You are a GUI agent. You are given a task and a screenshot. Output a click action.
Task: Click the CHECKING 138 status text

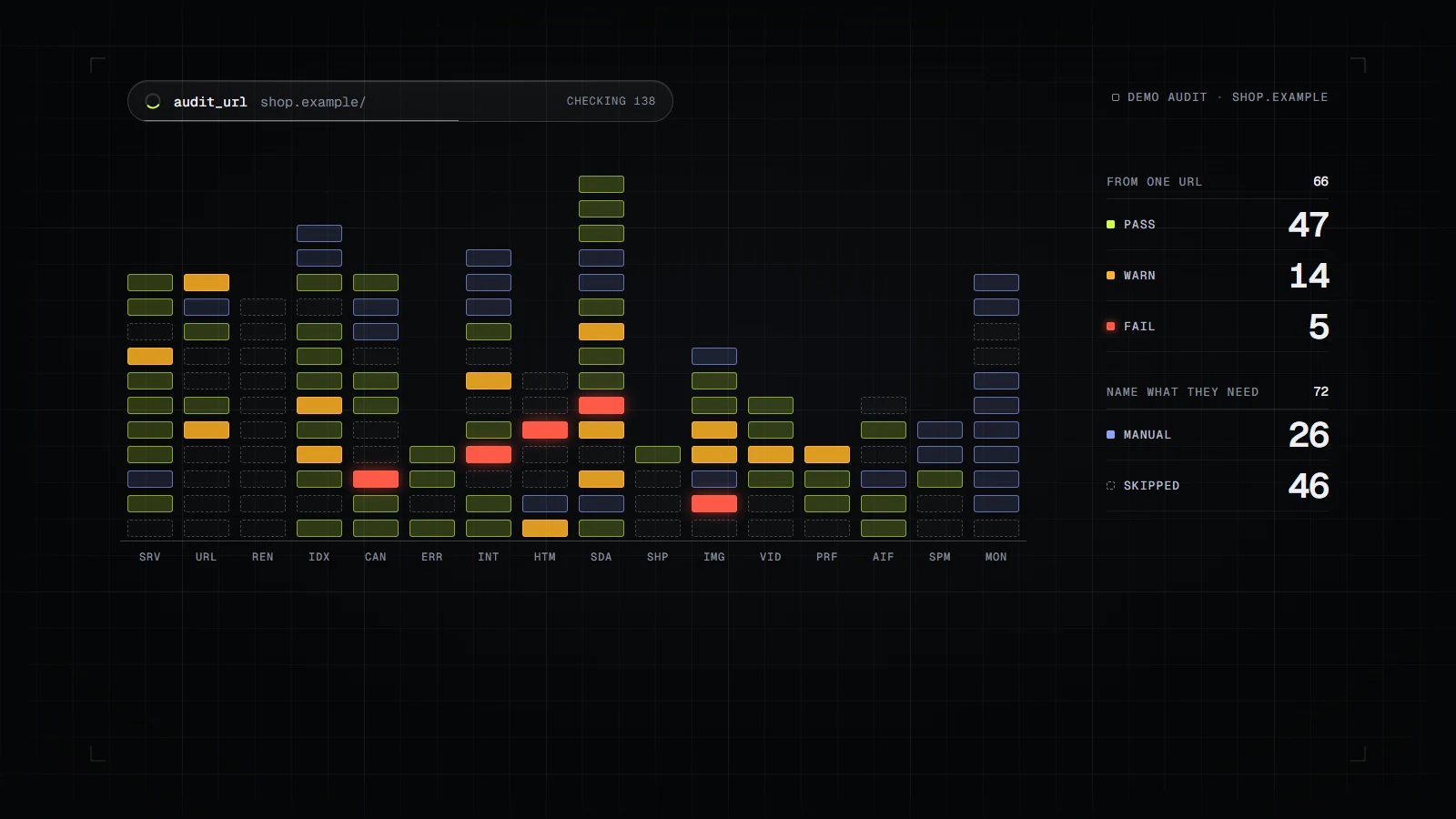click(x=611, y=101)
